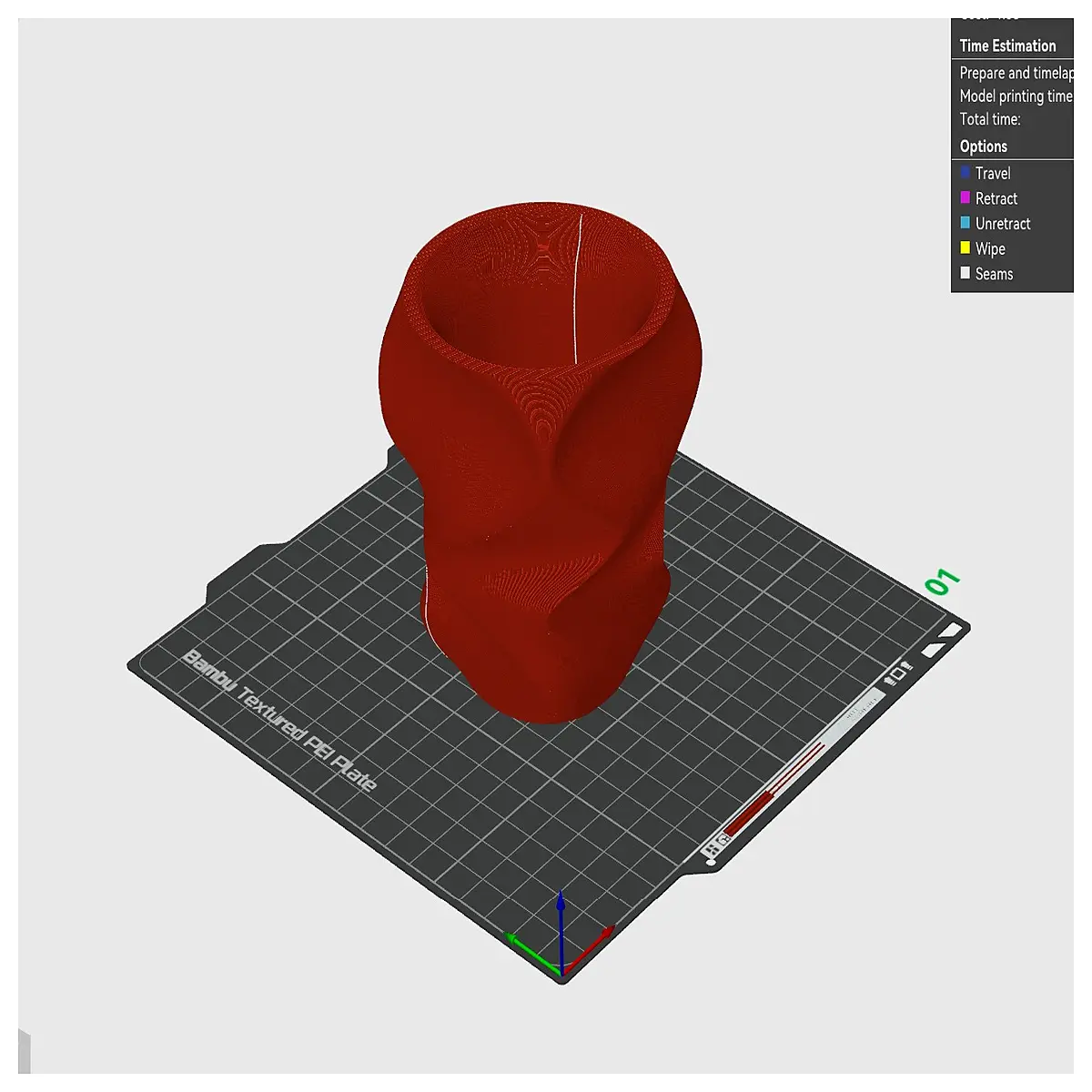Click the "Total time:" row
Screen dimensions: 1092x1092
pos(990,119)
